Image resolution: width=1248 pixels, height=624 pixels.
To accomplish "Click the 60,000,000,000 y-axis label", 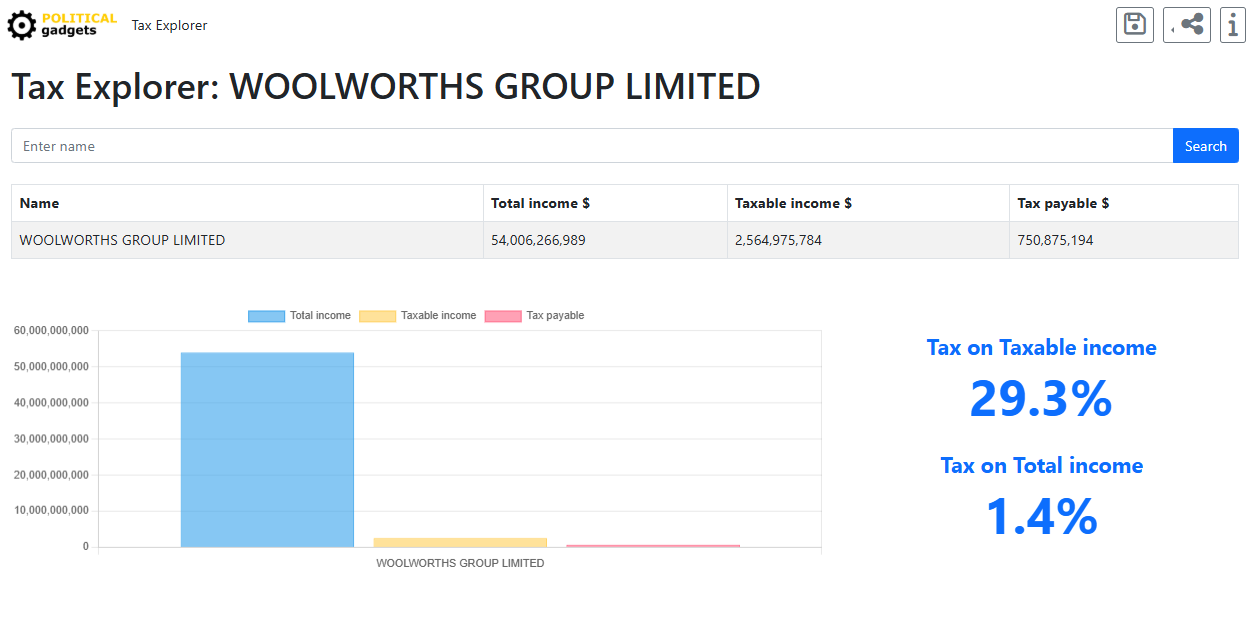I will 51,330.
